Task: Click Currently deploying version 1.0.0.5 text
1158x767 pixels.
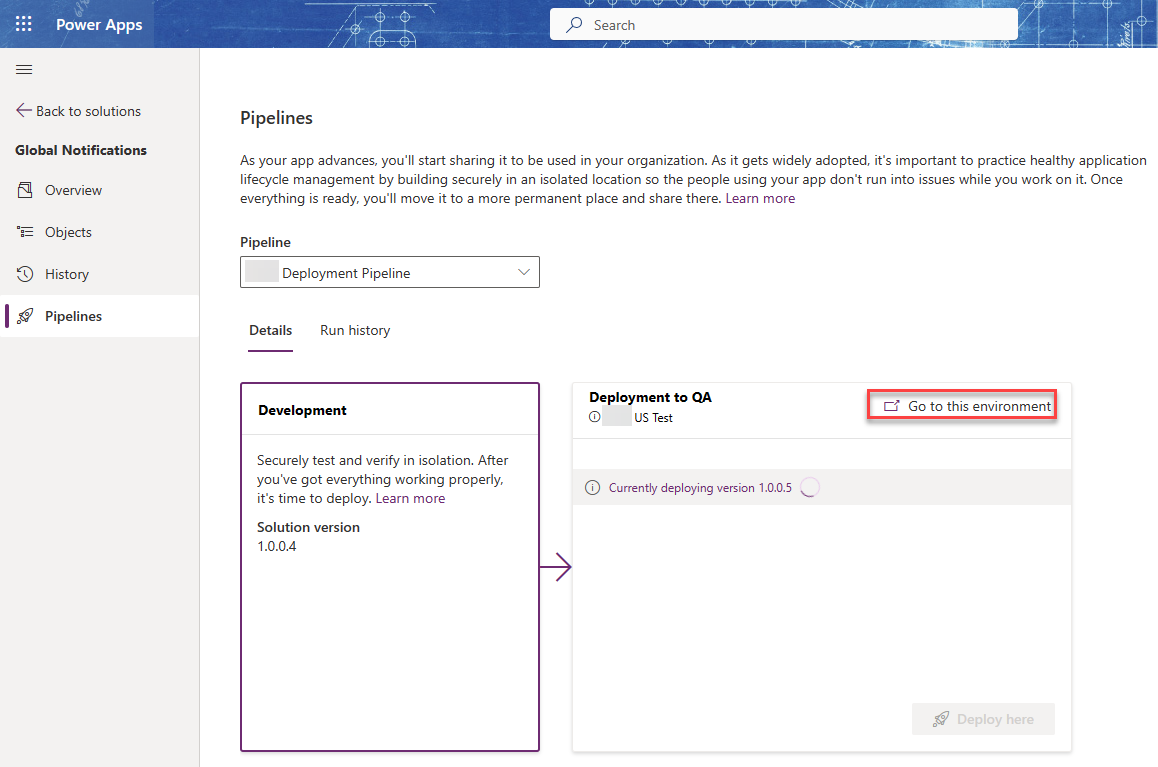Action: click(x=700, y=488)
